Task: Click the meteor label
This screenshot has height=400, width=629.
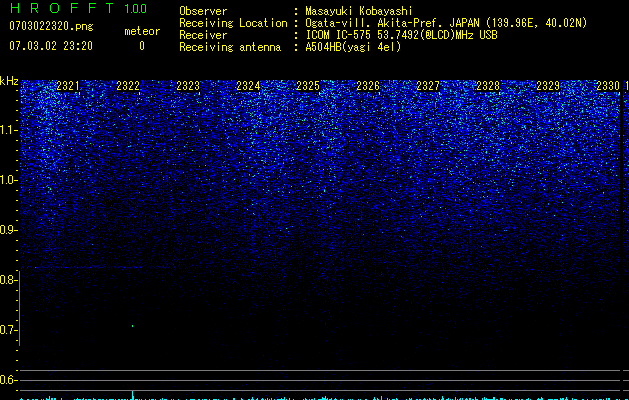Action: [x=142, y=31]
